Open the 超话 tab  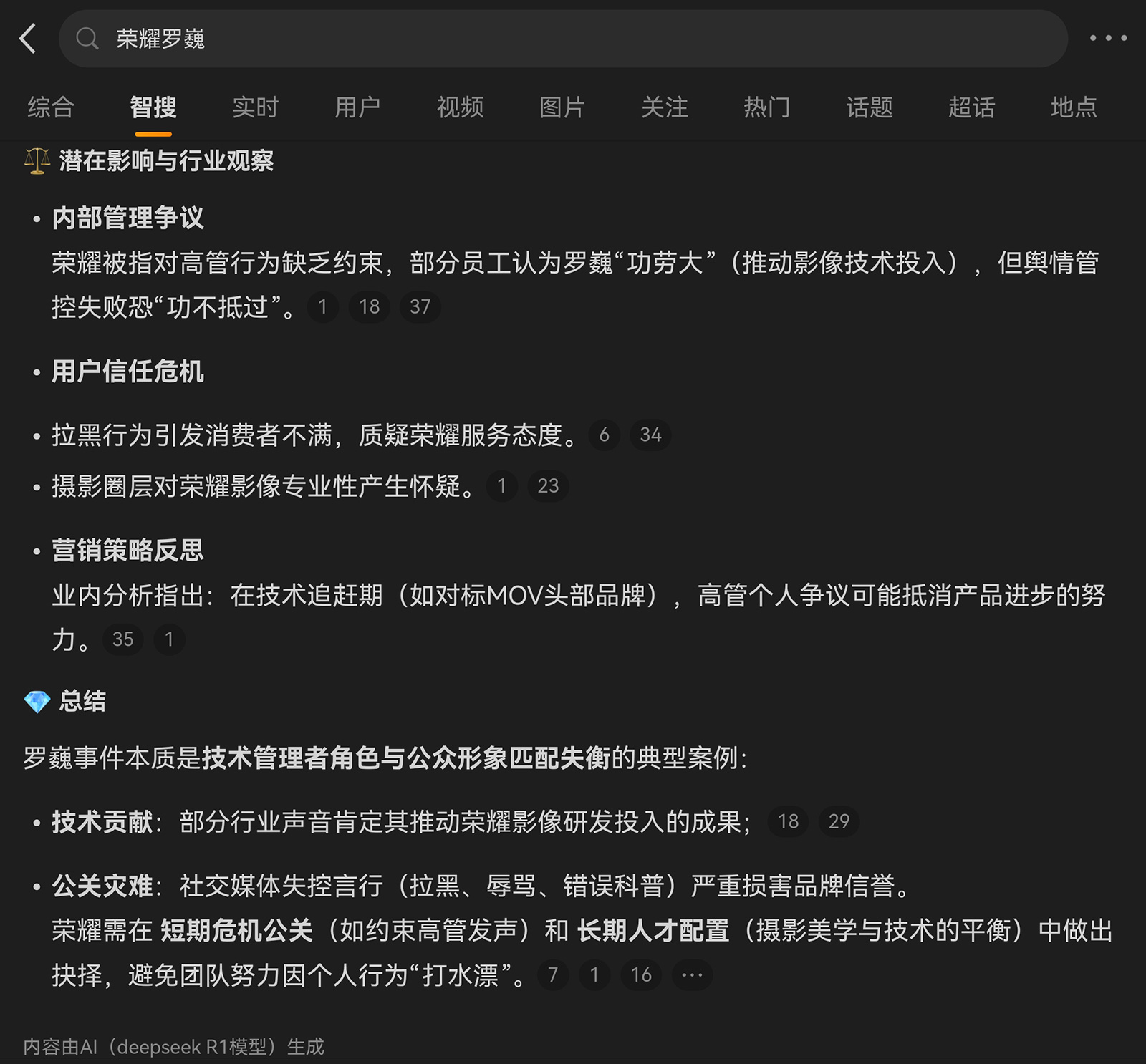coord(971,107)
